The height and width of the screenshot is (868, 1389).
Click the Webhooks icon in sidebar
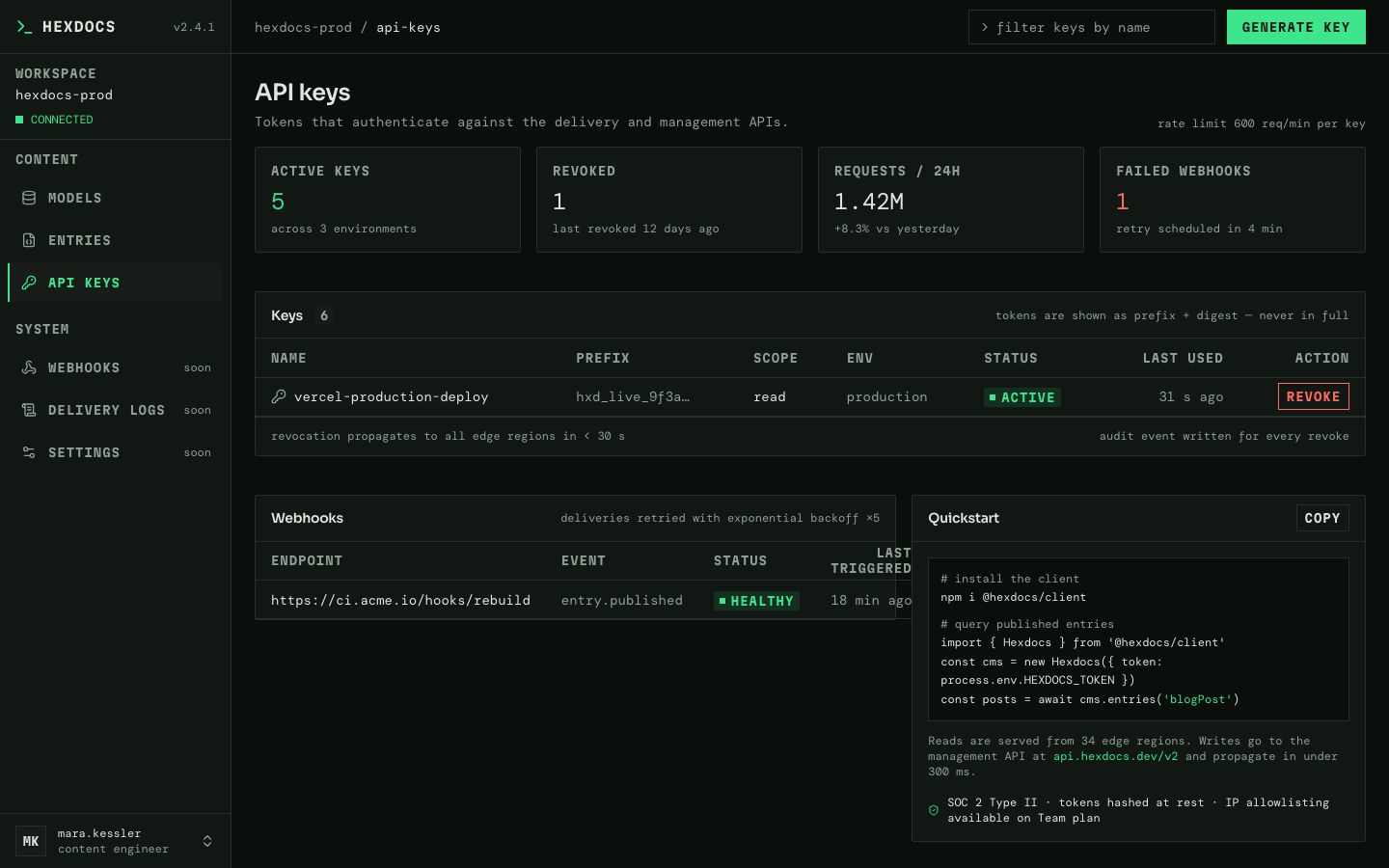[x=29, y=367]
